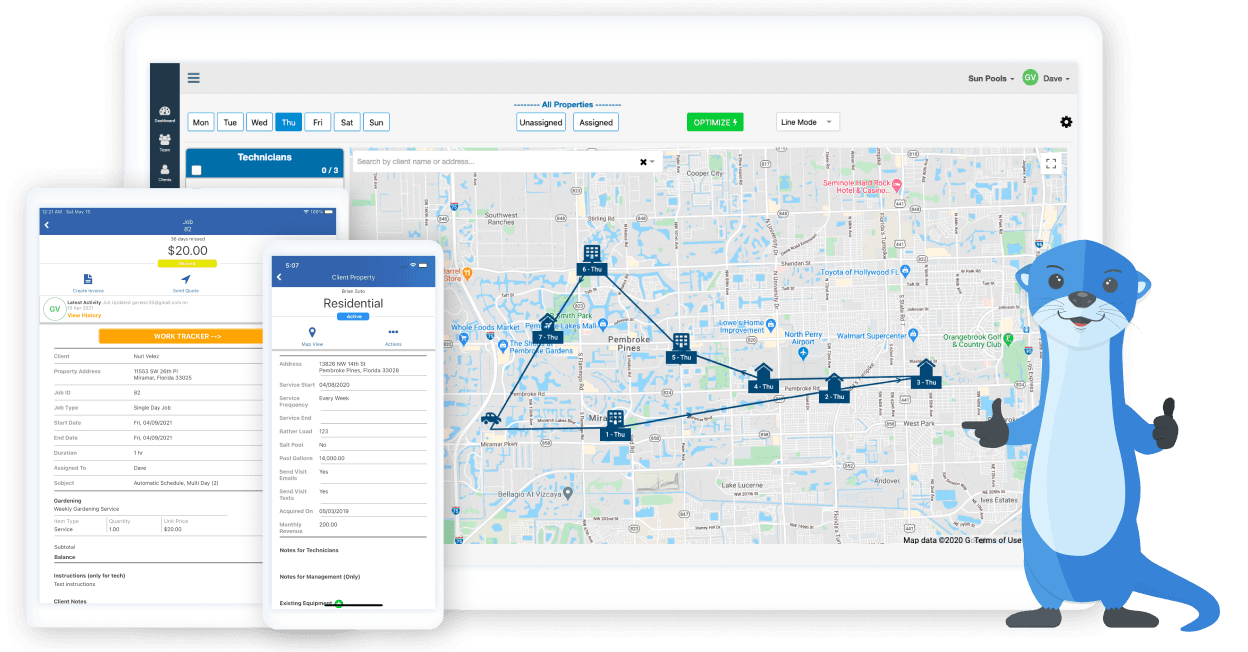Switch to the Fri day tab

(317, 122)
